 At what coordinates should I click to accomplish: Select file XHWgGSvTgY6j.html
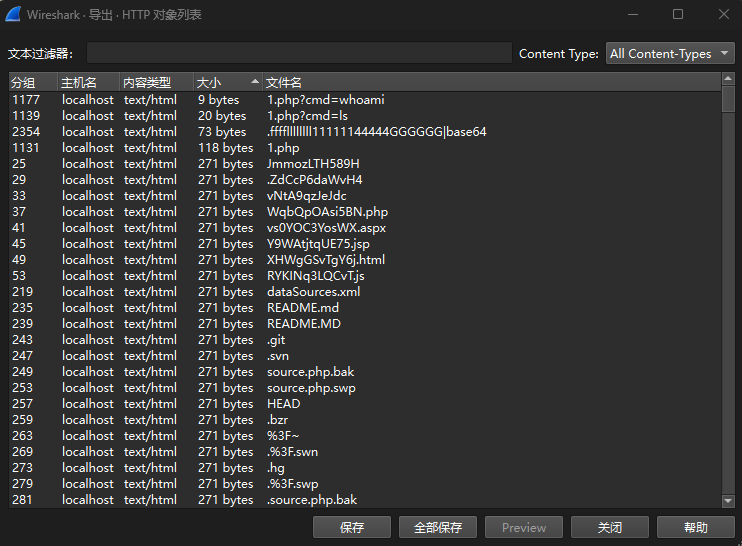365,260
